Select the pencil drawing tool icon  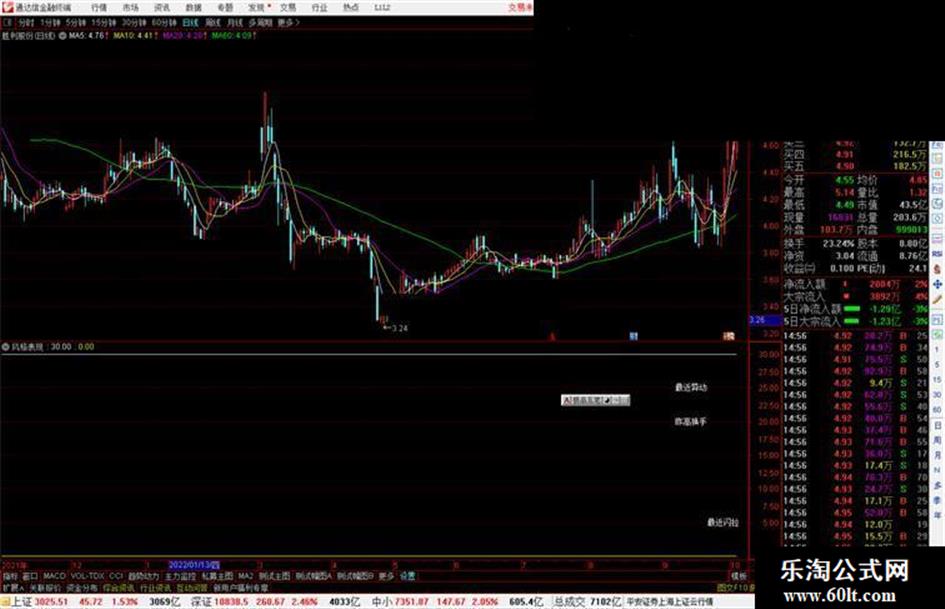pos(937,299)
